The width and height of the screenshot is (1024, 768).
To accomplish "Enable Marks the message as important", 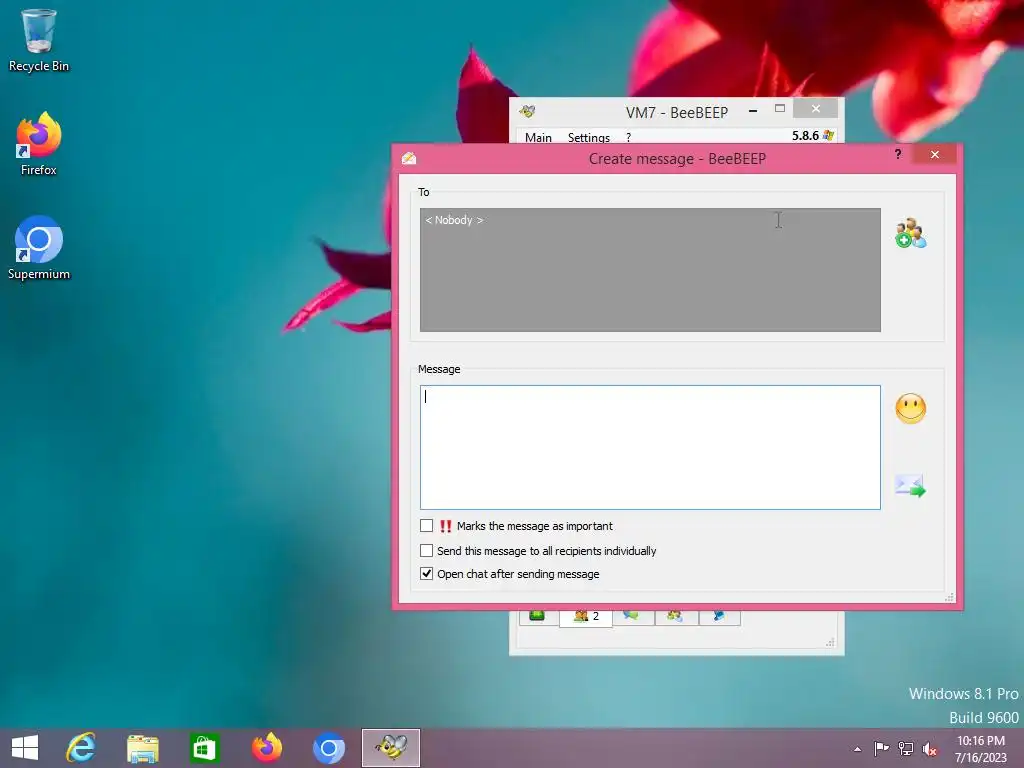I will point(426,526).
